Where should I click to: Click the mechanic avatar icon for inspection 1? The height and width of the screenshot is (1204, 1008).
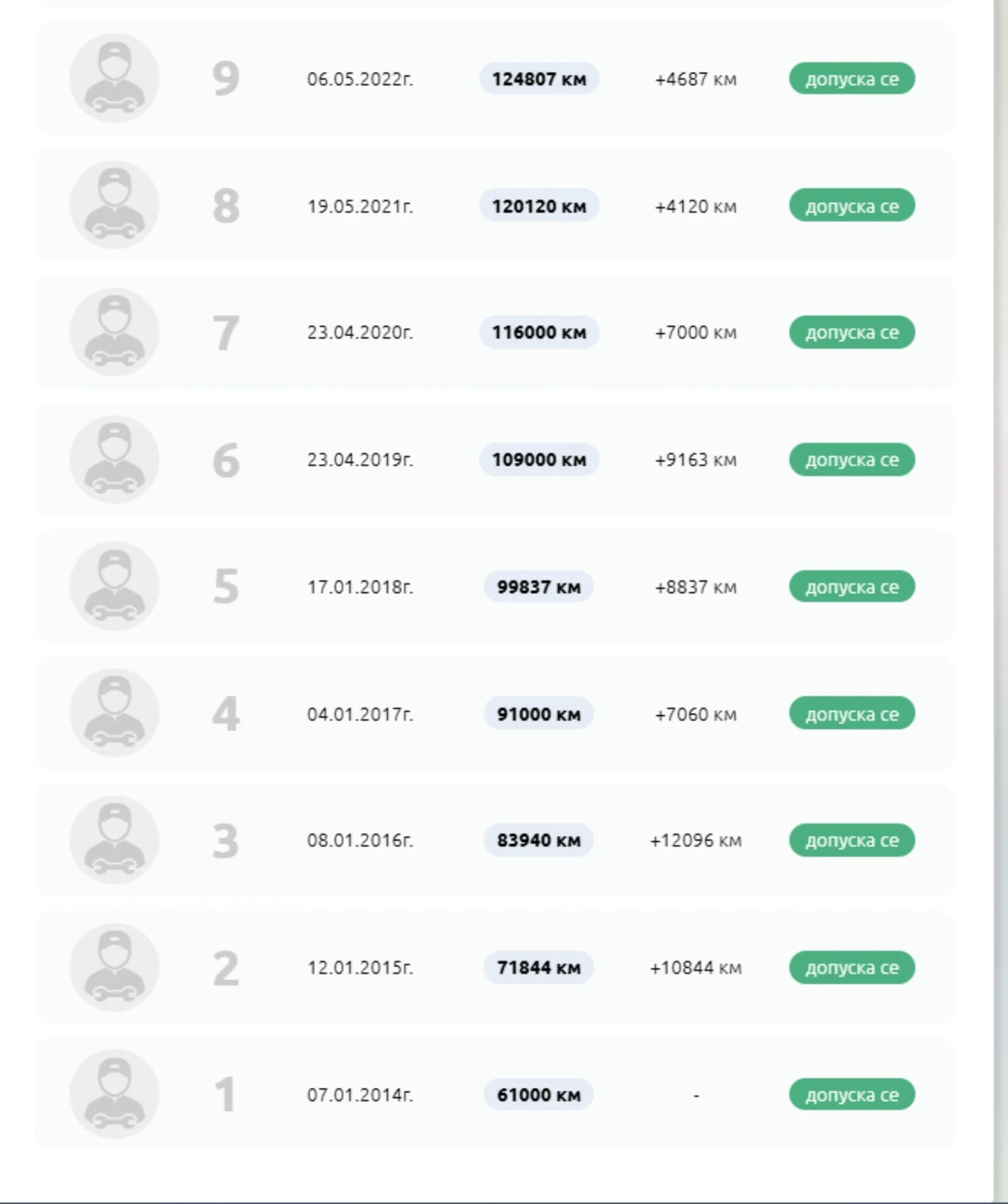click(x=114, y=1094)
